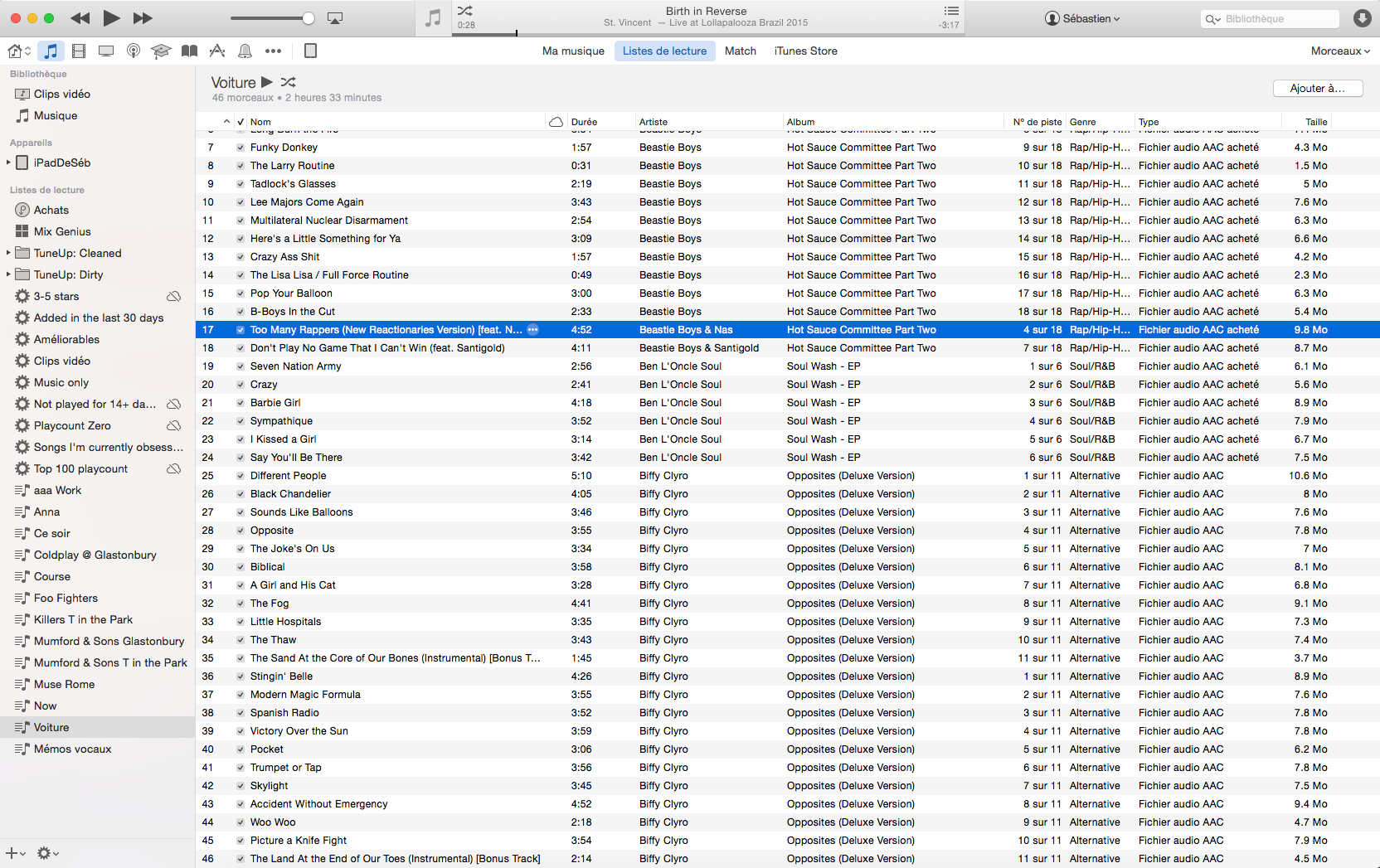Toggle checkbox for Biblical
Screen dimensions: 1380x868
pyautogui.click(x=241, y=567)
